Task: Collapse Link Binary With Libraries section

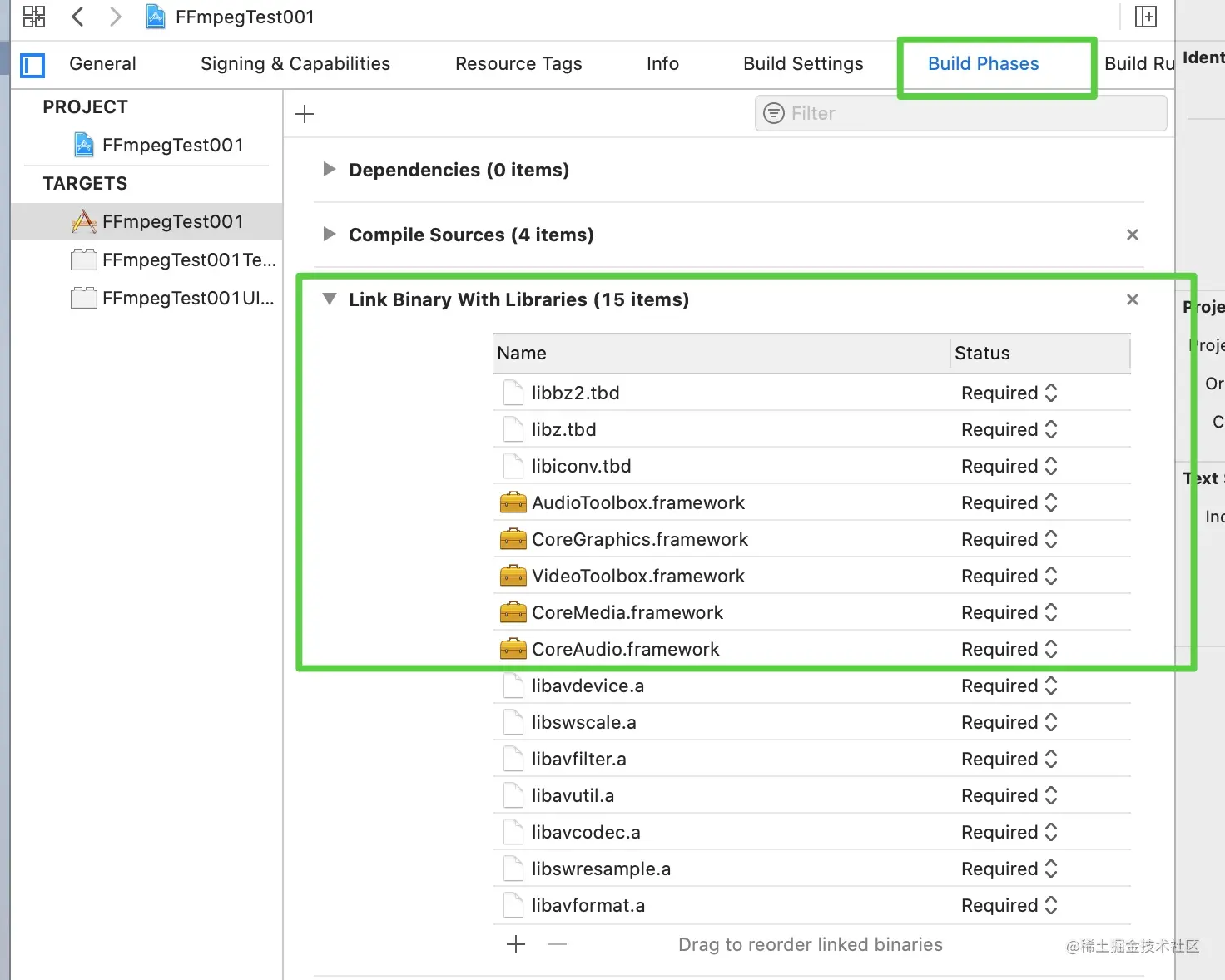Action: click(x=330, y=299)
